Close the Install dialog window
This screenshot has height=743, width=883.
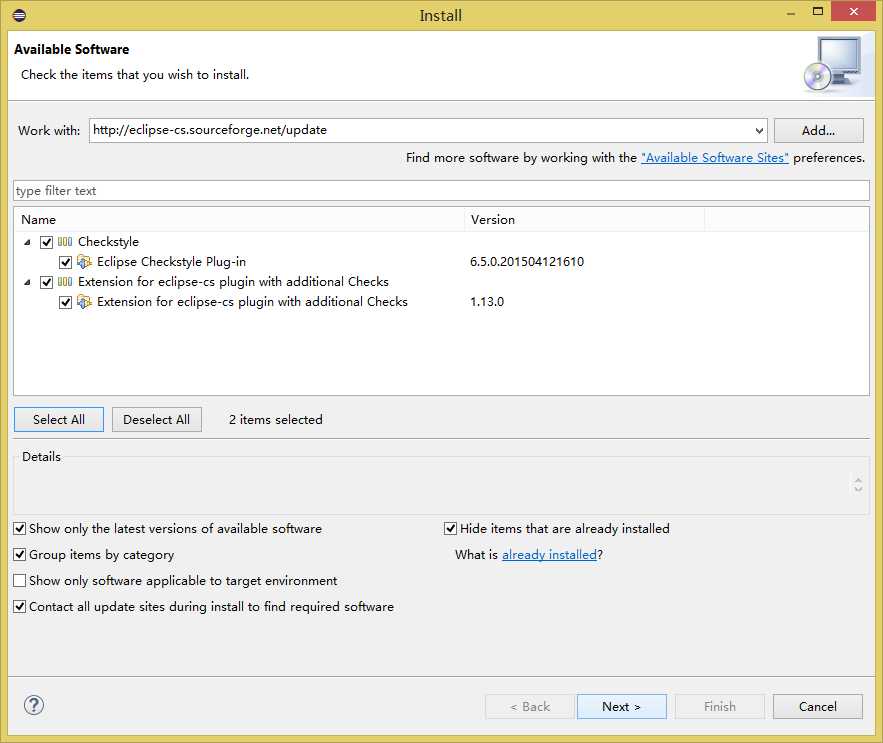(x=853, y=12)
